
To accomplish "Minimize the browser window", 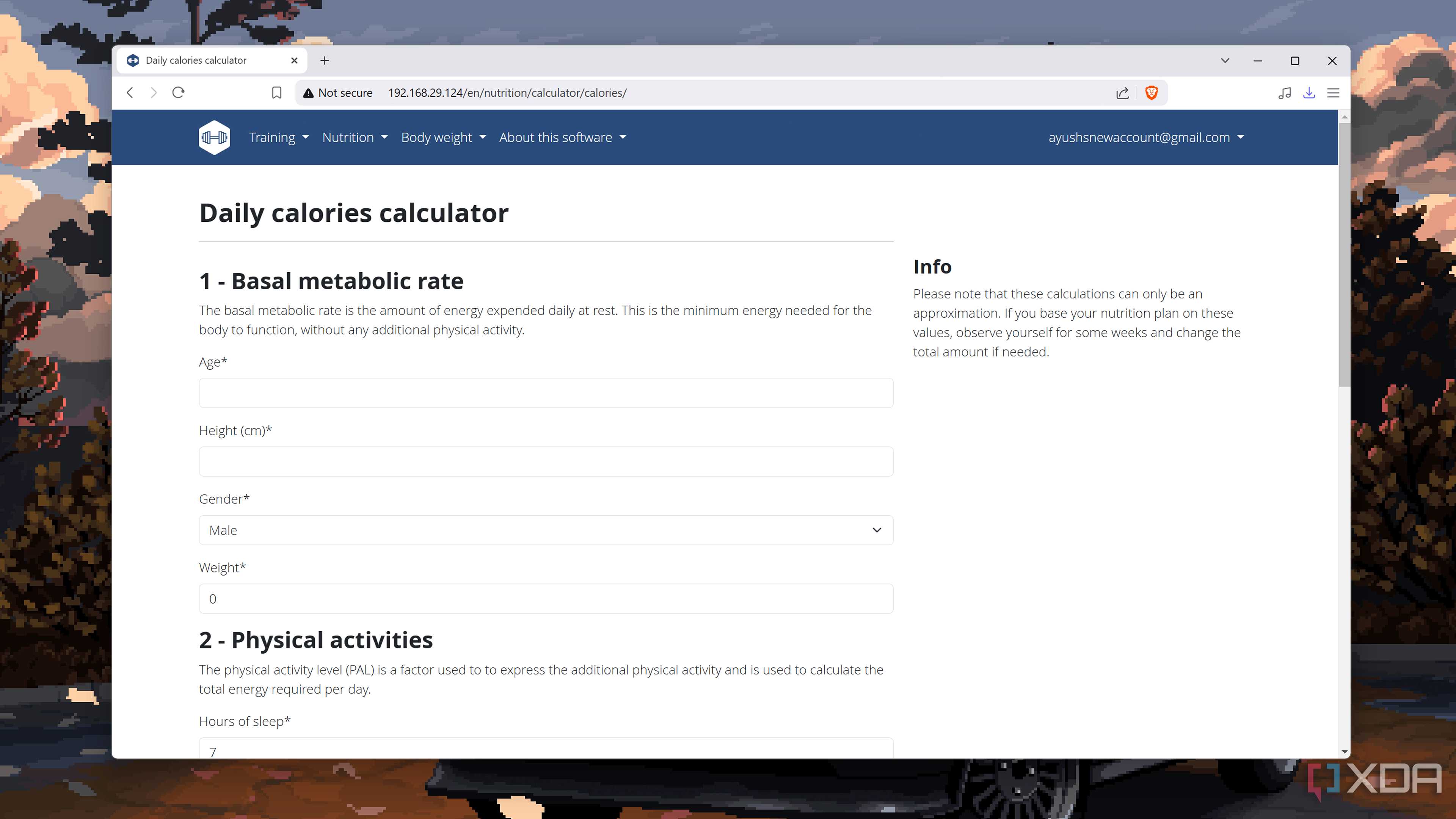I will tap(1258, 61).
